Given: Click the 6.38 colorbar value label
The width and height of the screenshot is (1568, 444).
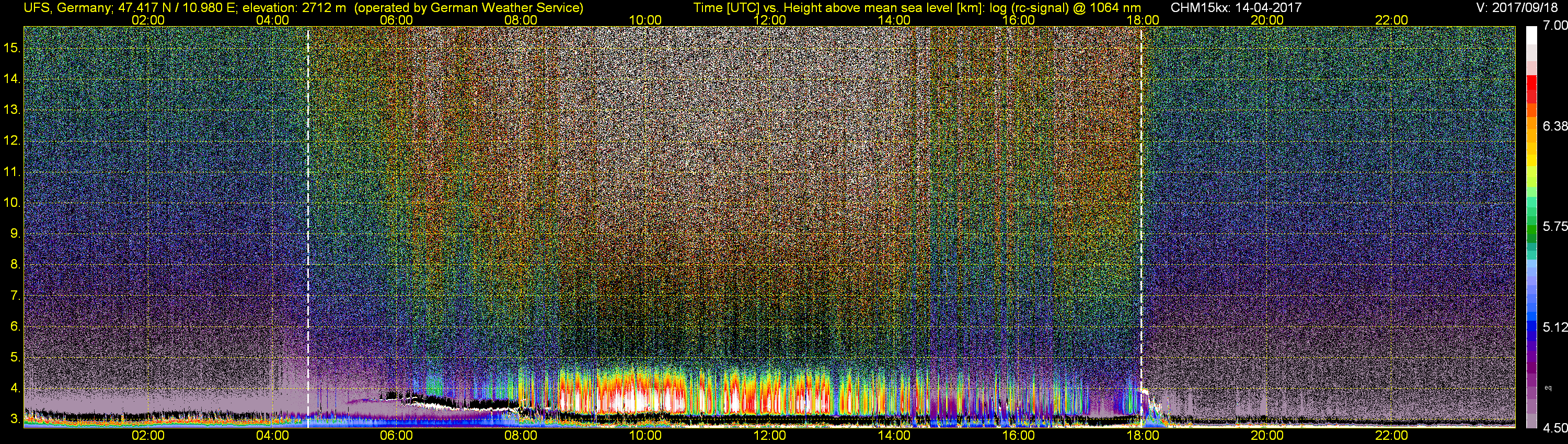Looking at the screenshot, I should 1555,126.
